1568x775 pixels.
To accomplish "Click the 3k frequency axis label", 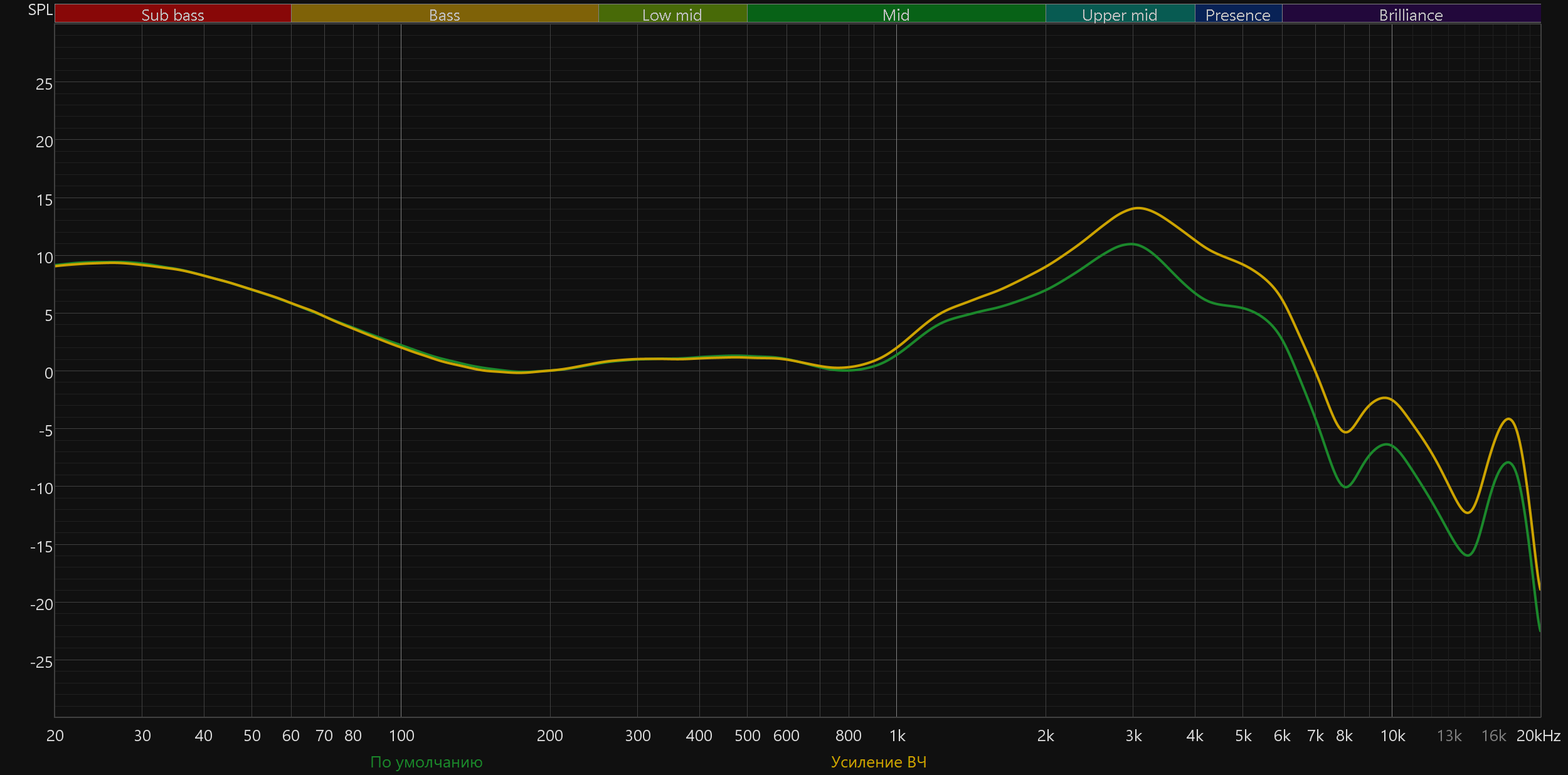I will (1133, 735).
